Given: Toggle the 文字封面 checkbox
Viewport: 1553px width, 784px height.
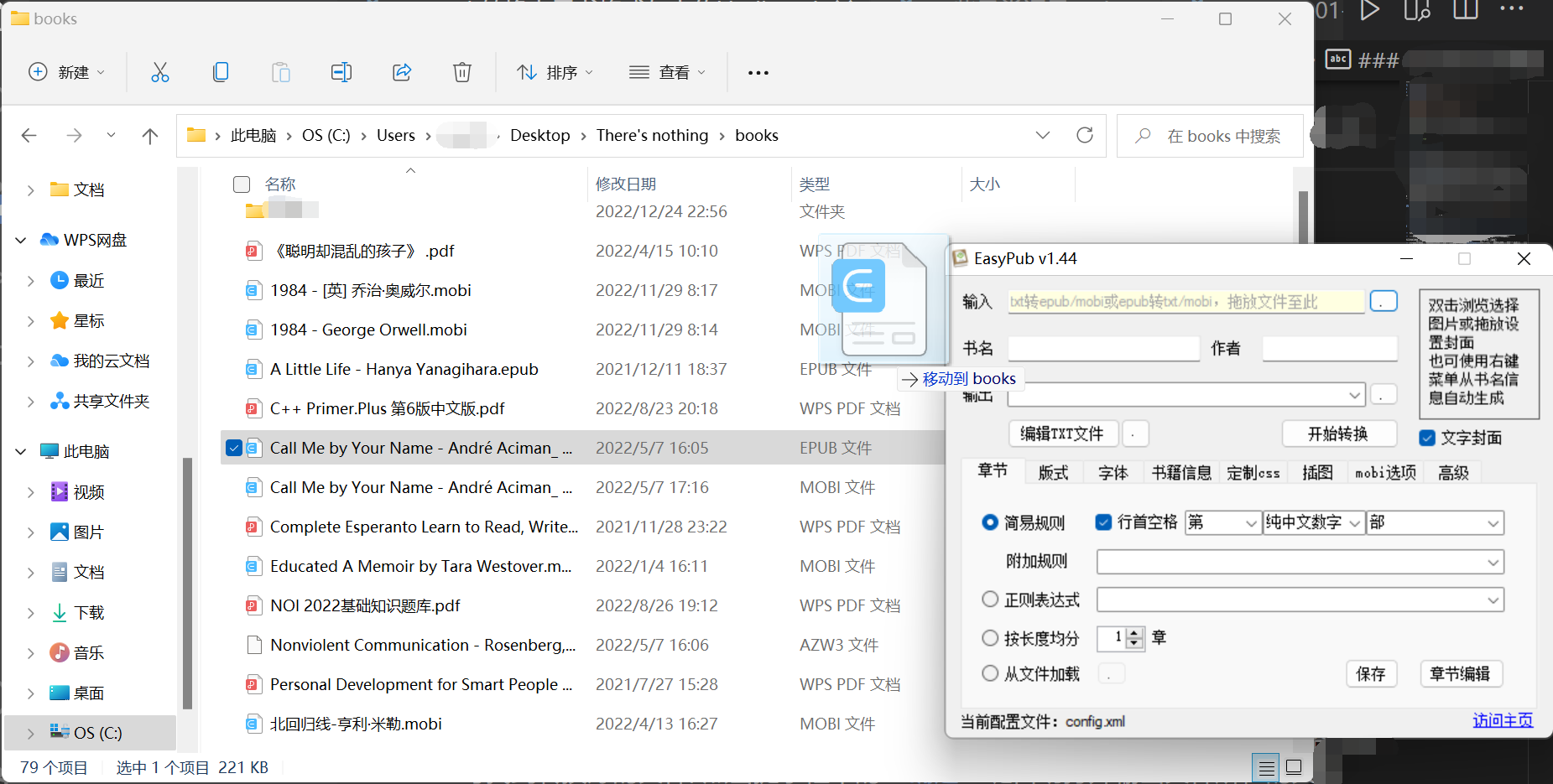Looking at the screenshot, I should pyautogui.click(x=1427, y=438).
